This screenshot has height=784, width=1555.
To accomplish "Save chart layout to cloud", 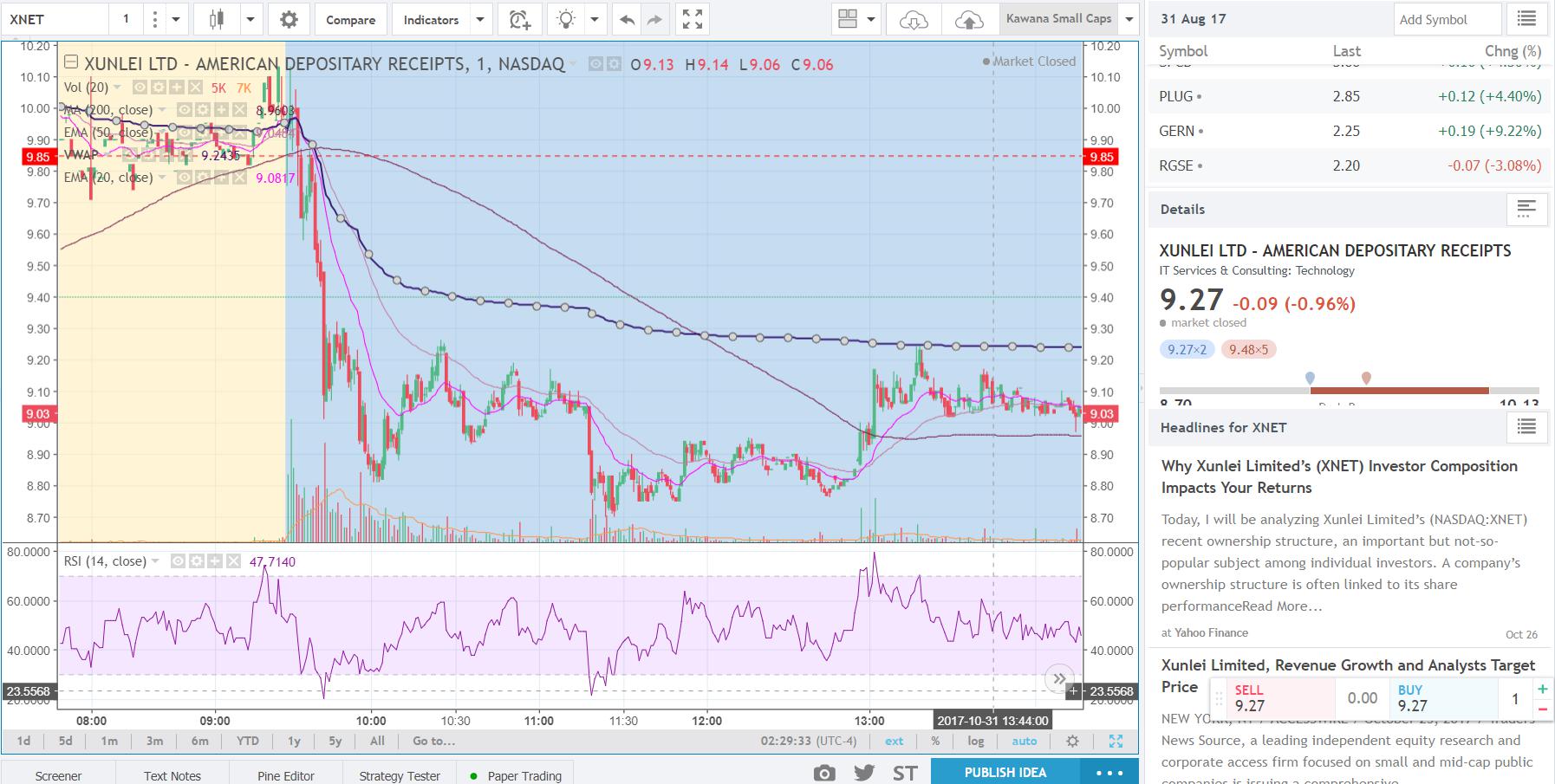I will [x=969, y=19].
